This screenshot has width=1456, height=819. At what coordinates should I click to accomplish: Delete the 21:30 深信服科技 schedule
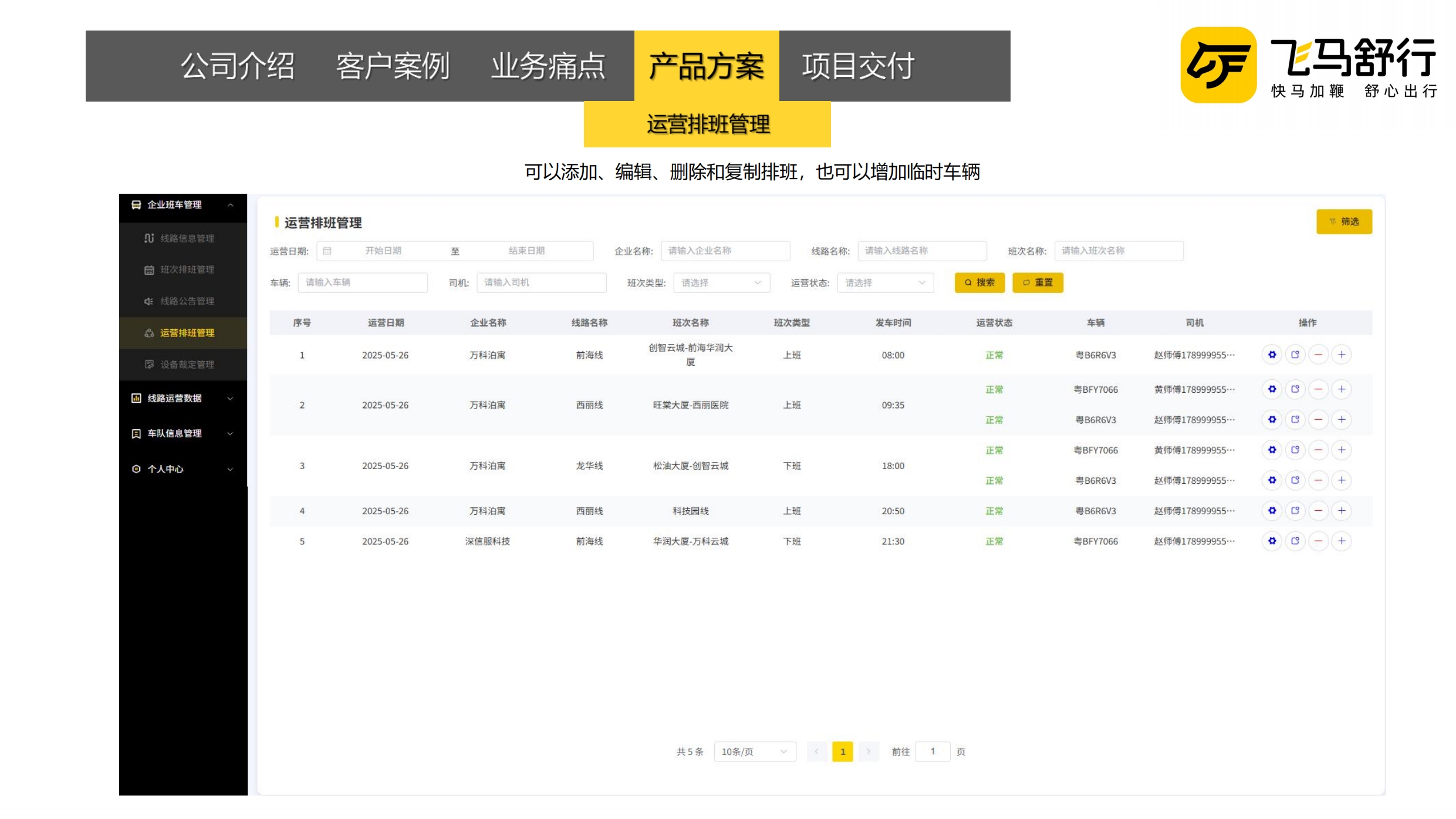pos(1318,541)
